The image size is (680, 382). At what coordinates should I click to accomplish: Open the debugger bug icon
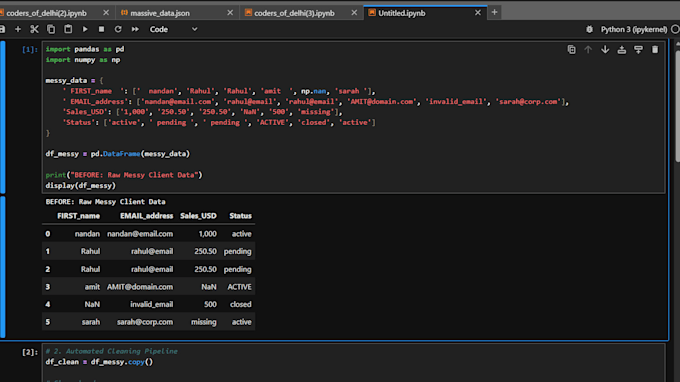(x=589, y=29)
